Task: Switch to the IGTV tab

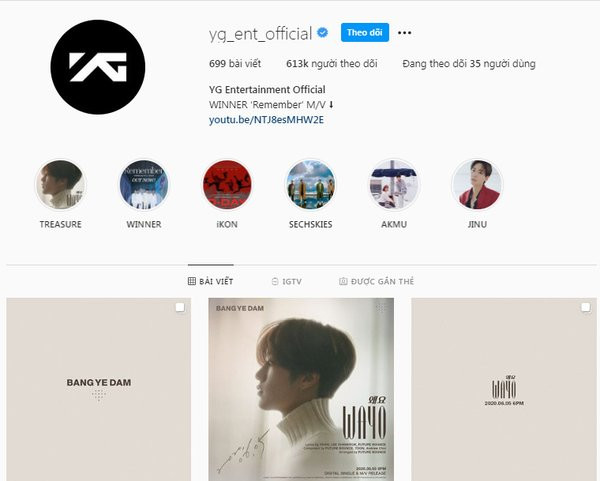Action: pyautogui.click(x=287, y=281)
